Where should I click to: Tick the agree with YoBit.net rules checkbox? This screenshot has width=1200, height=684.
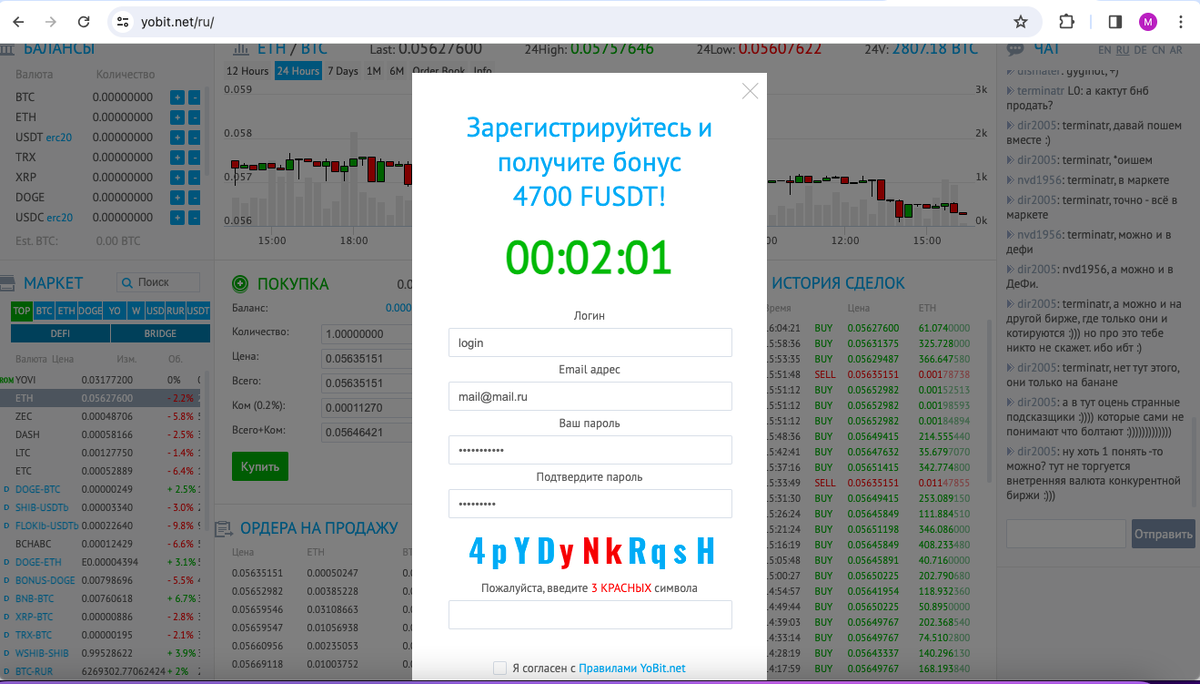[500, 668]
